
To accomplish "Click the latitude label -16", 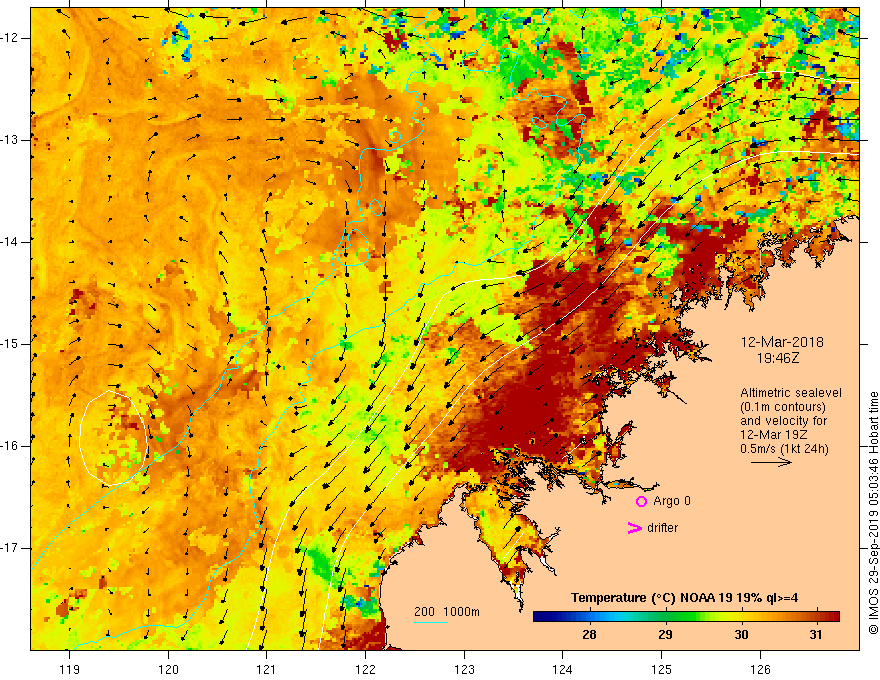I will (10, 446).
